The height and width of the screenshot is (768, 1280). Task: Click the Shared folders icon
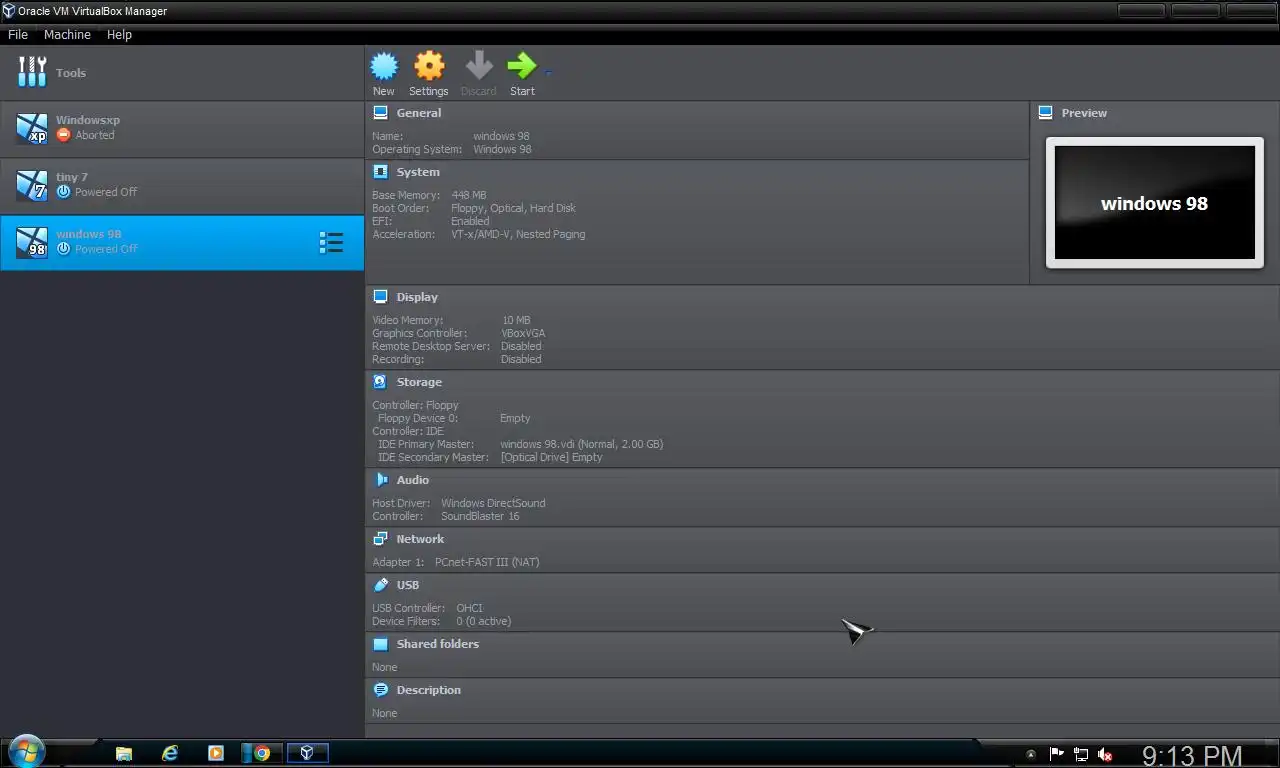(x=380, y=644)
